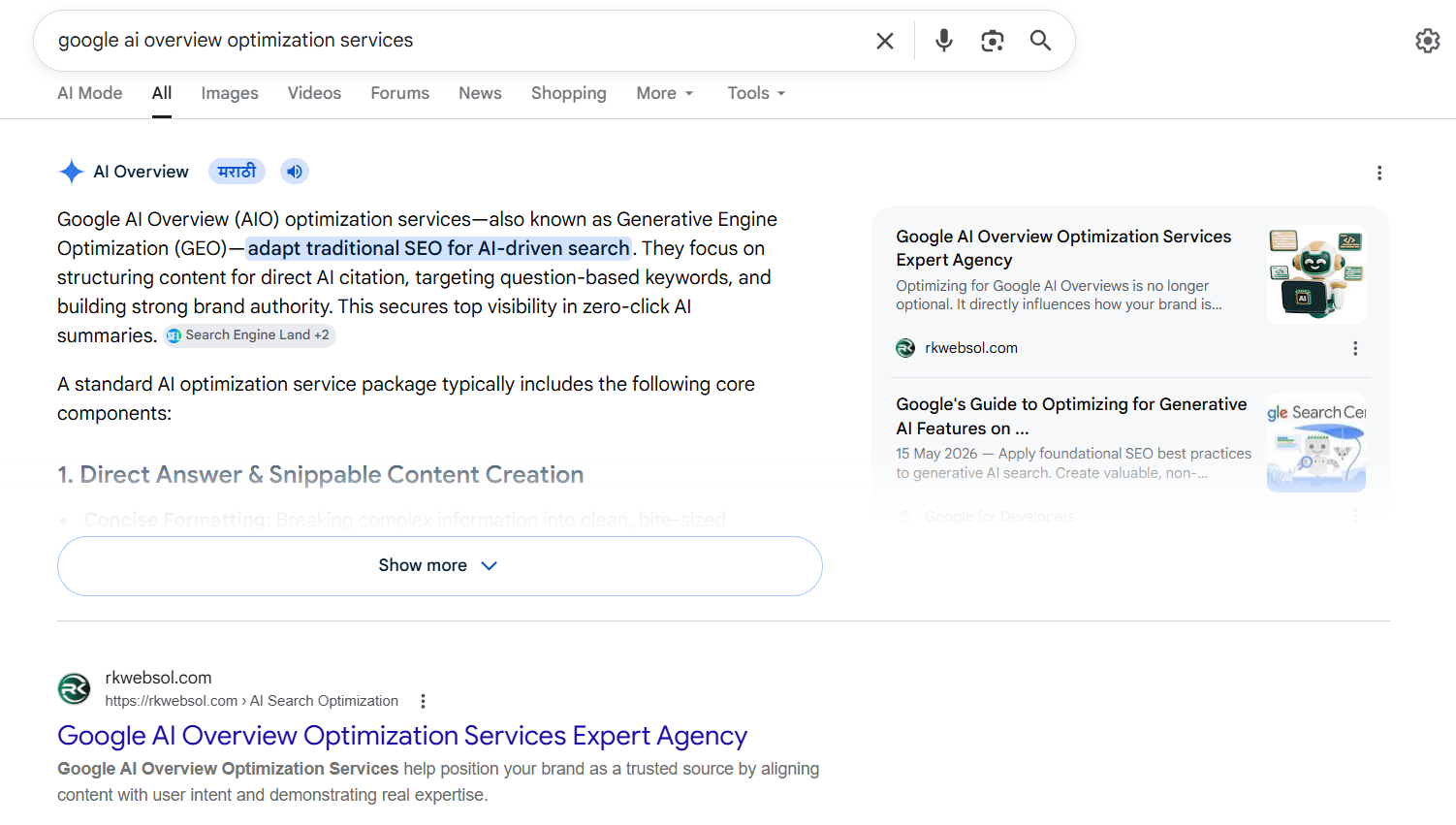Expand AI Overview with Show more

(439, 565)
